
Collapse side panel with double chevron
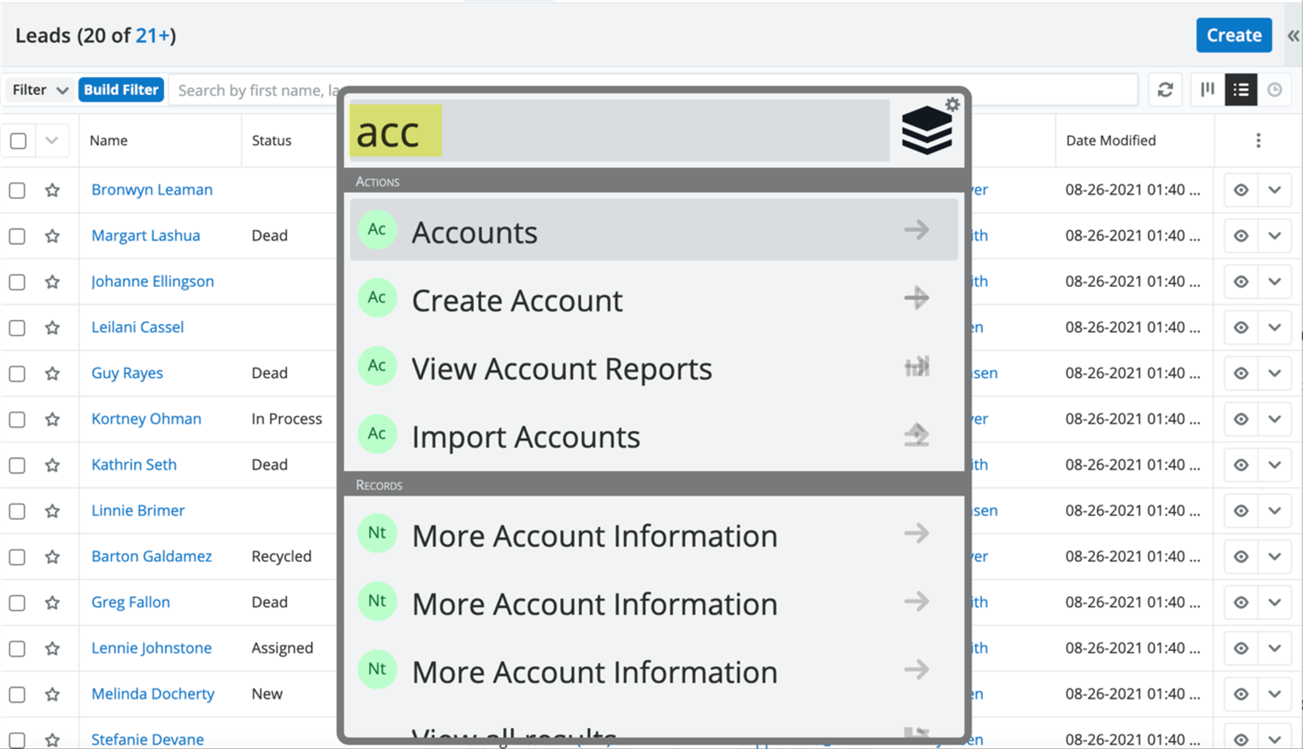pyautogui.click(x=1293, y=36)
